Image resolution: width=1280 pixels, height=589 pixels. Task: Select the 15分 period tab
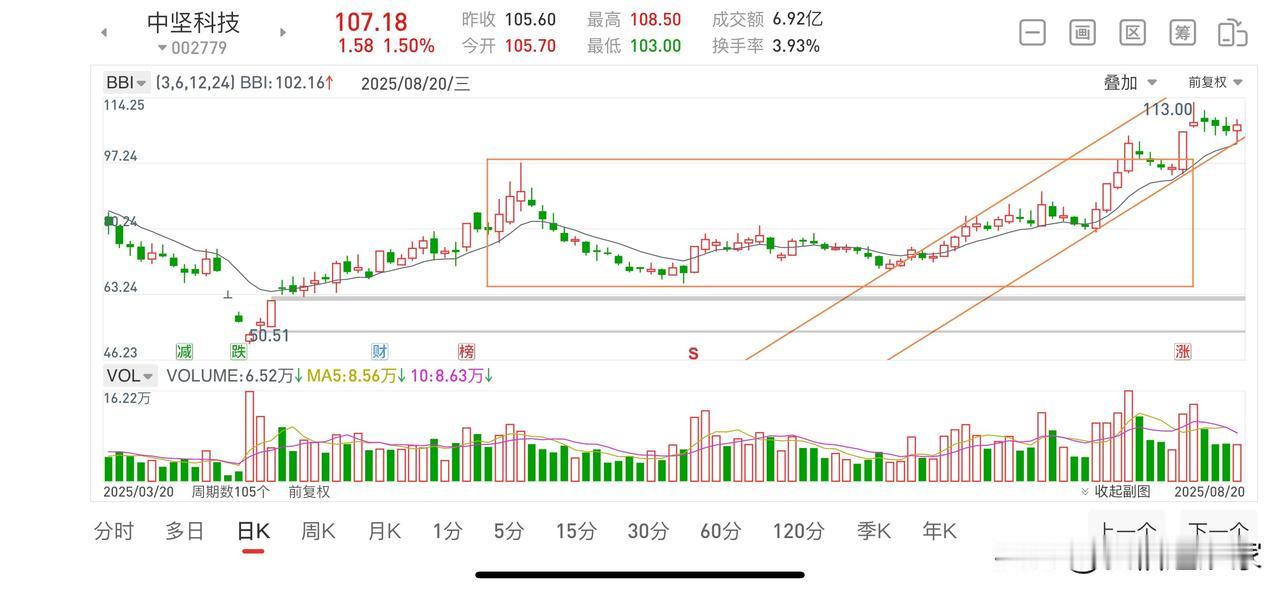click(576, 531)
